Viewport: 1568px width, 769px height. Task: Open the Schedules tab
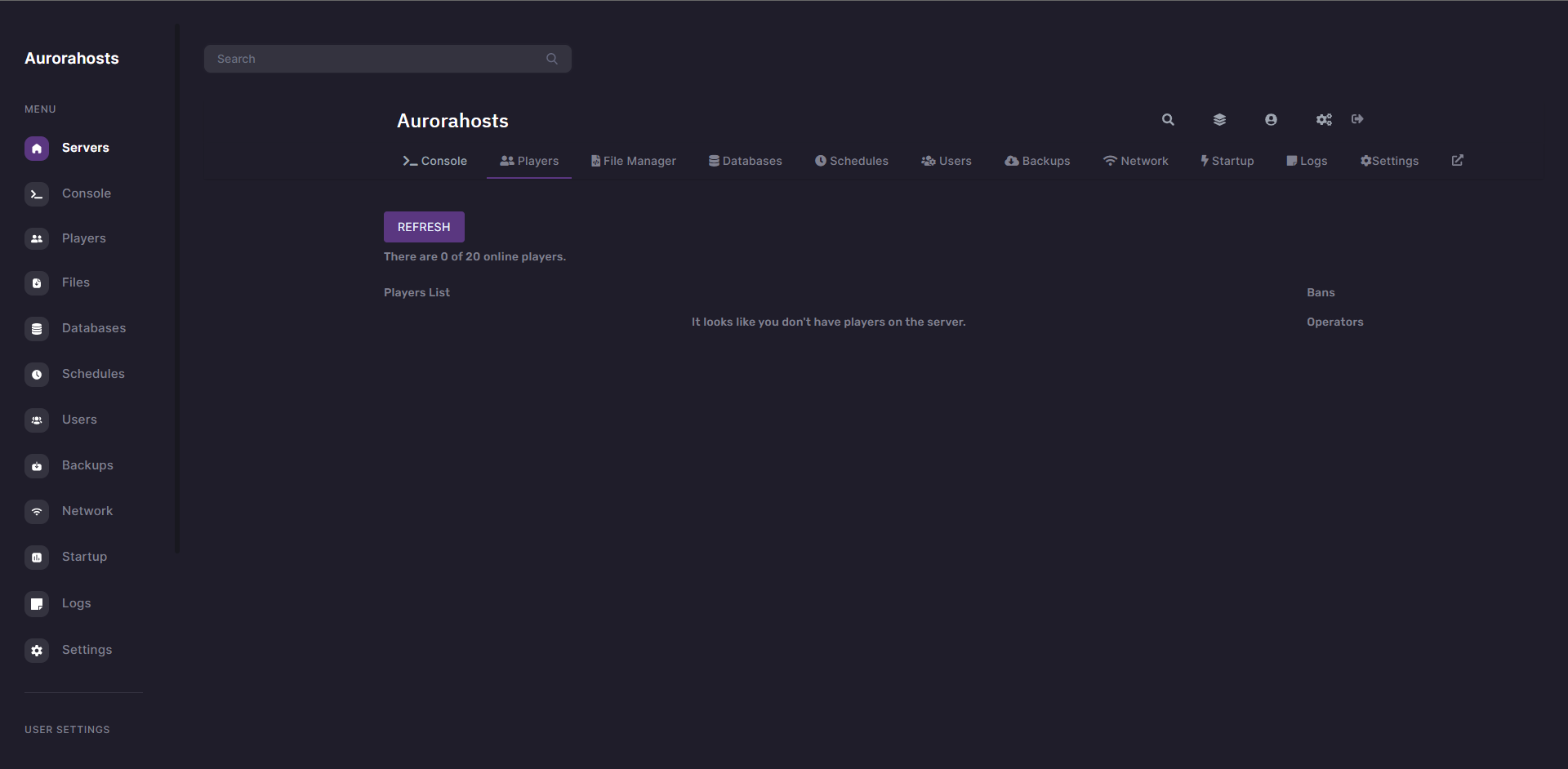click(851, 161)
